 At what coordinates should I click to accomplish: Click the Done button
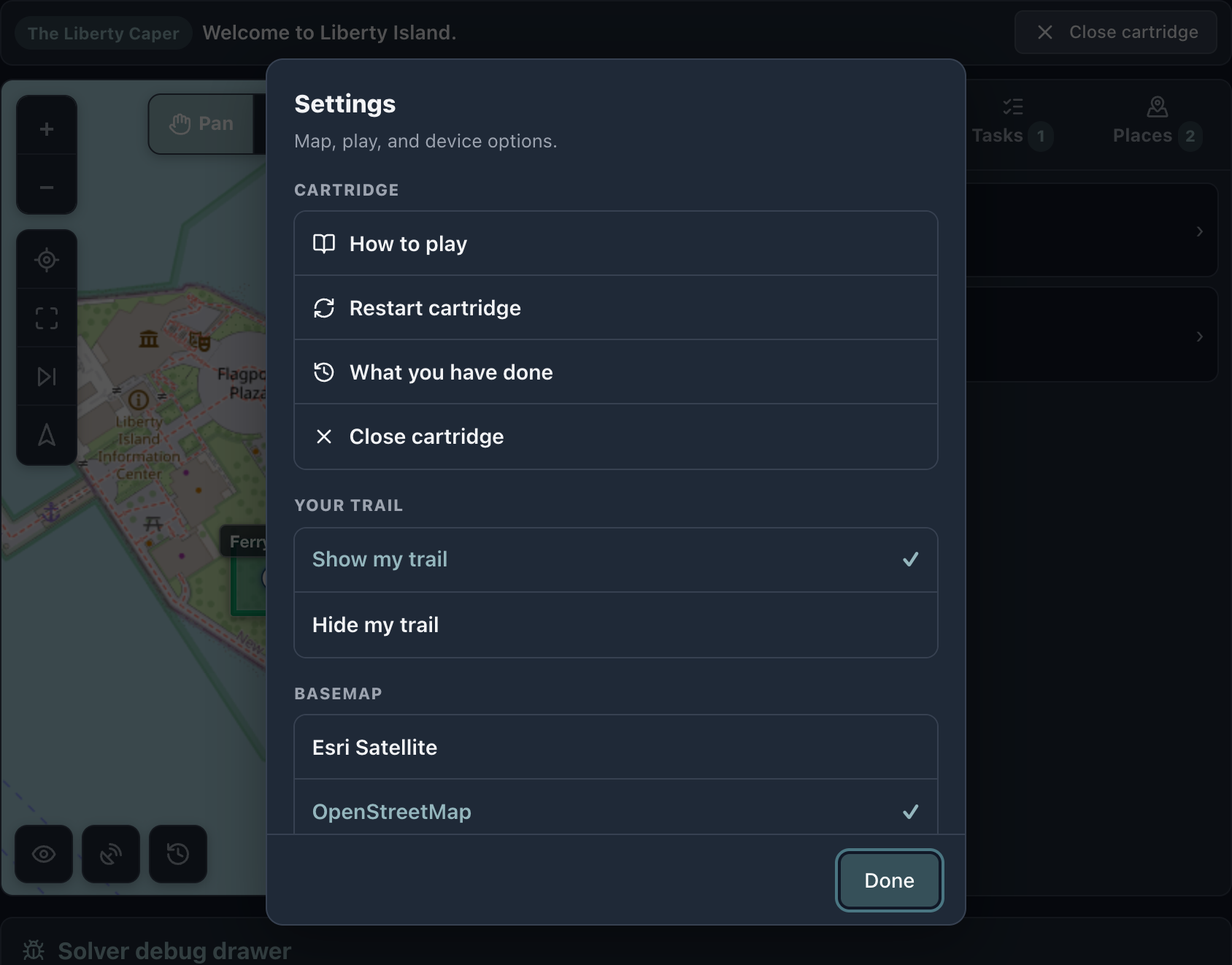(889, 880)
